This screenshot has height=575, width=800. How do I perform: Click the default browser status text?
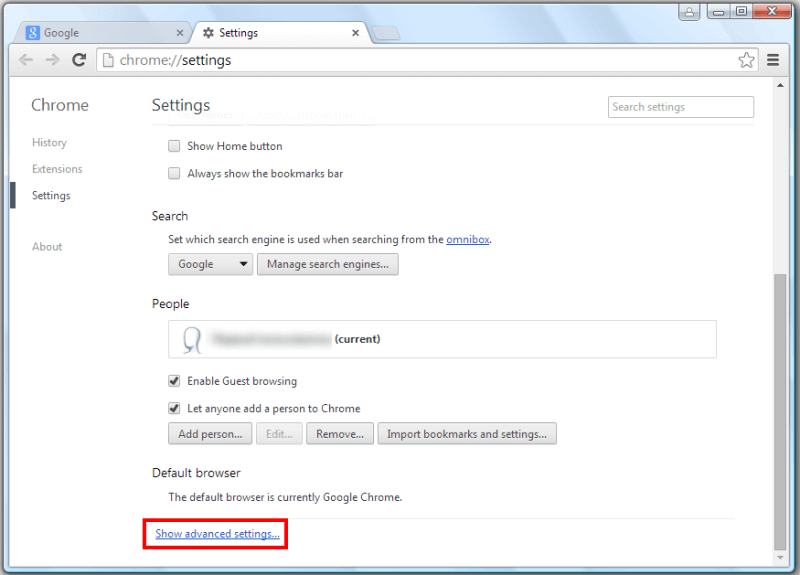(285, 497)
